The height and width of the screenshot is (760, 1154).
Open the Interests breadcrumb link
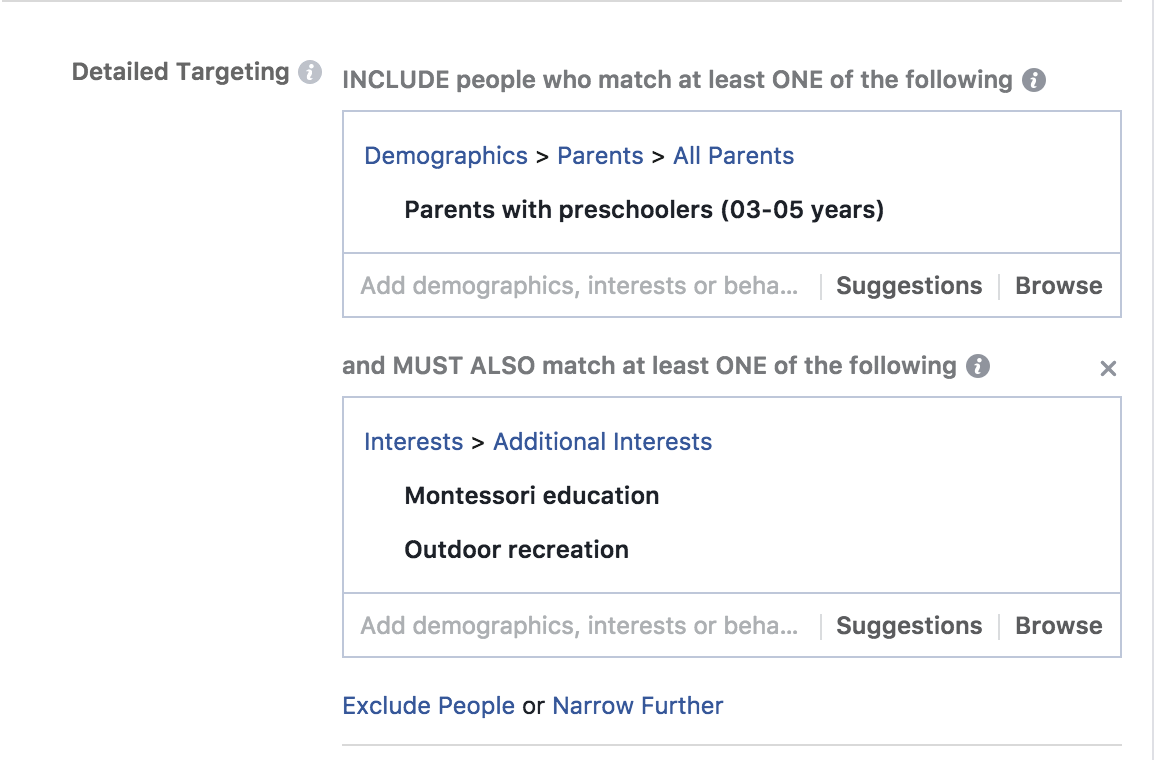click(413, 442)
